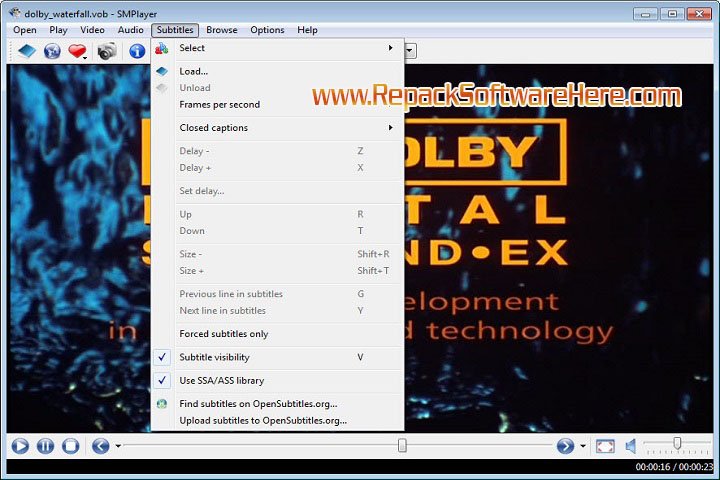Click the Rewind arrow button

click(101, 446)
